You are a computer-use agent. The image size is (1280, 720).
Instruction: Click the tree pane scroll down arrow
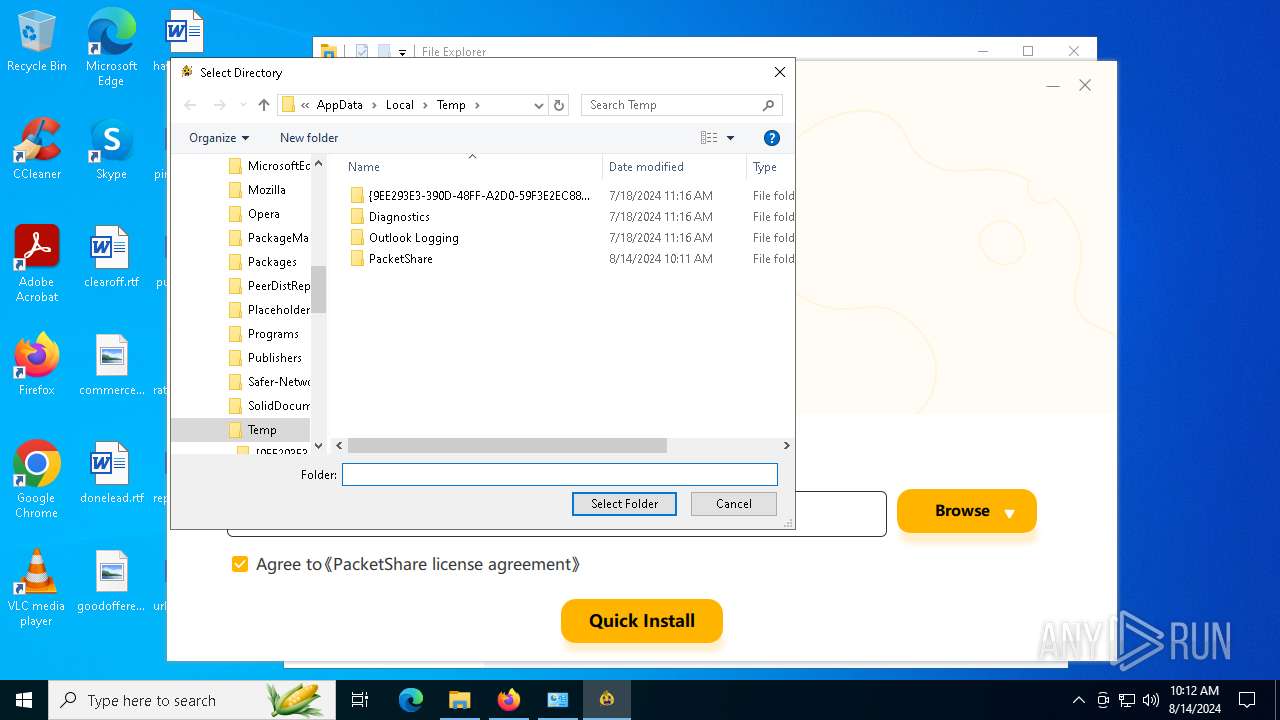coord(319,446)
